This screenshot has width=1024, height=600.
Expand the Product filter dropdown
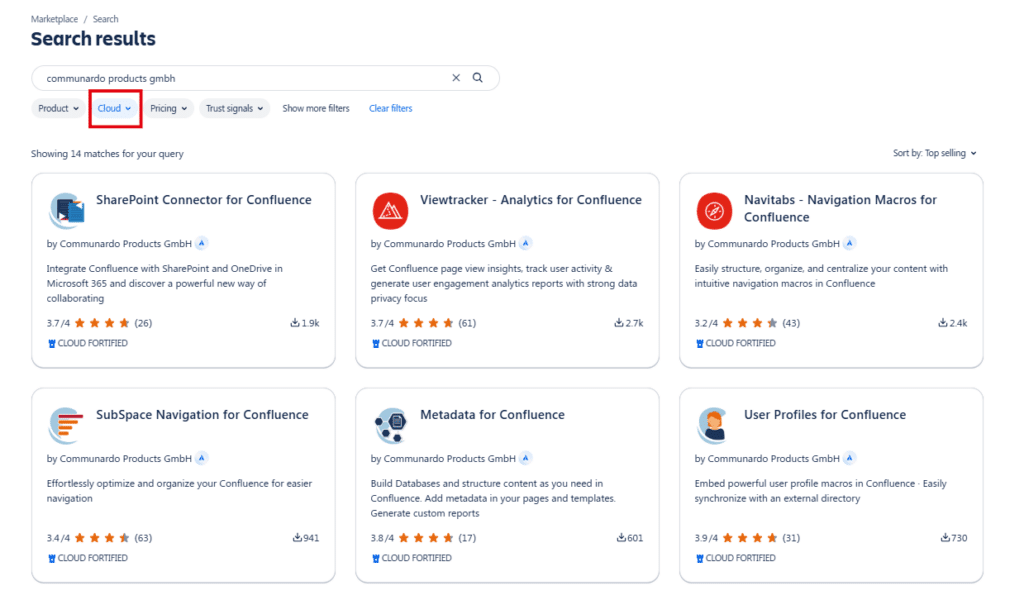coord(58,108)
